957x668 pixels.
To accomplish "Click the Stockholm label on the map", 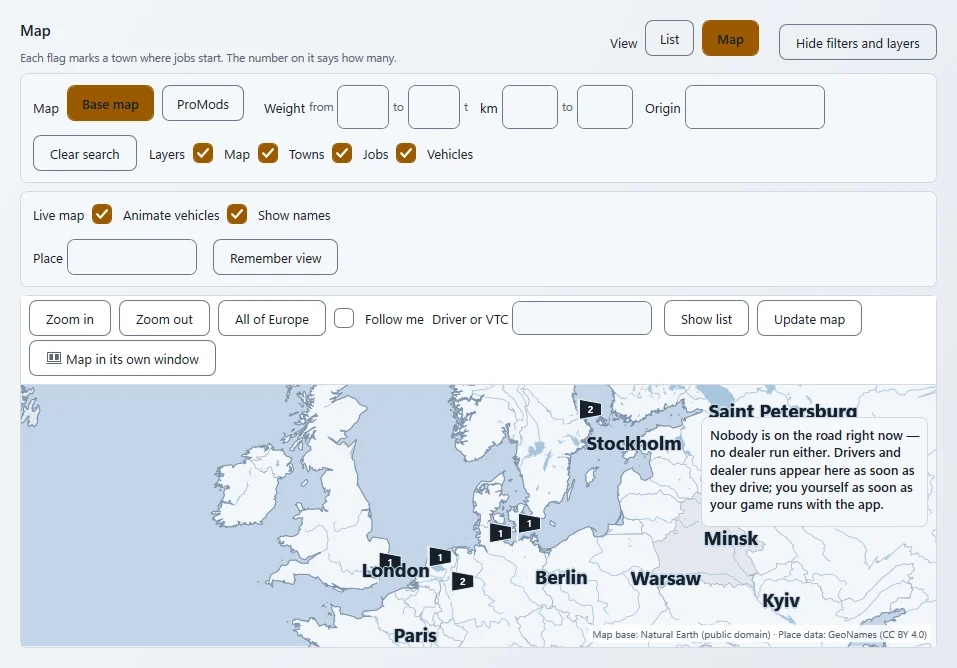I will (x=634, y=443).
